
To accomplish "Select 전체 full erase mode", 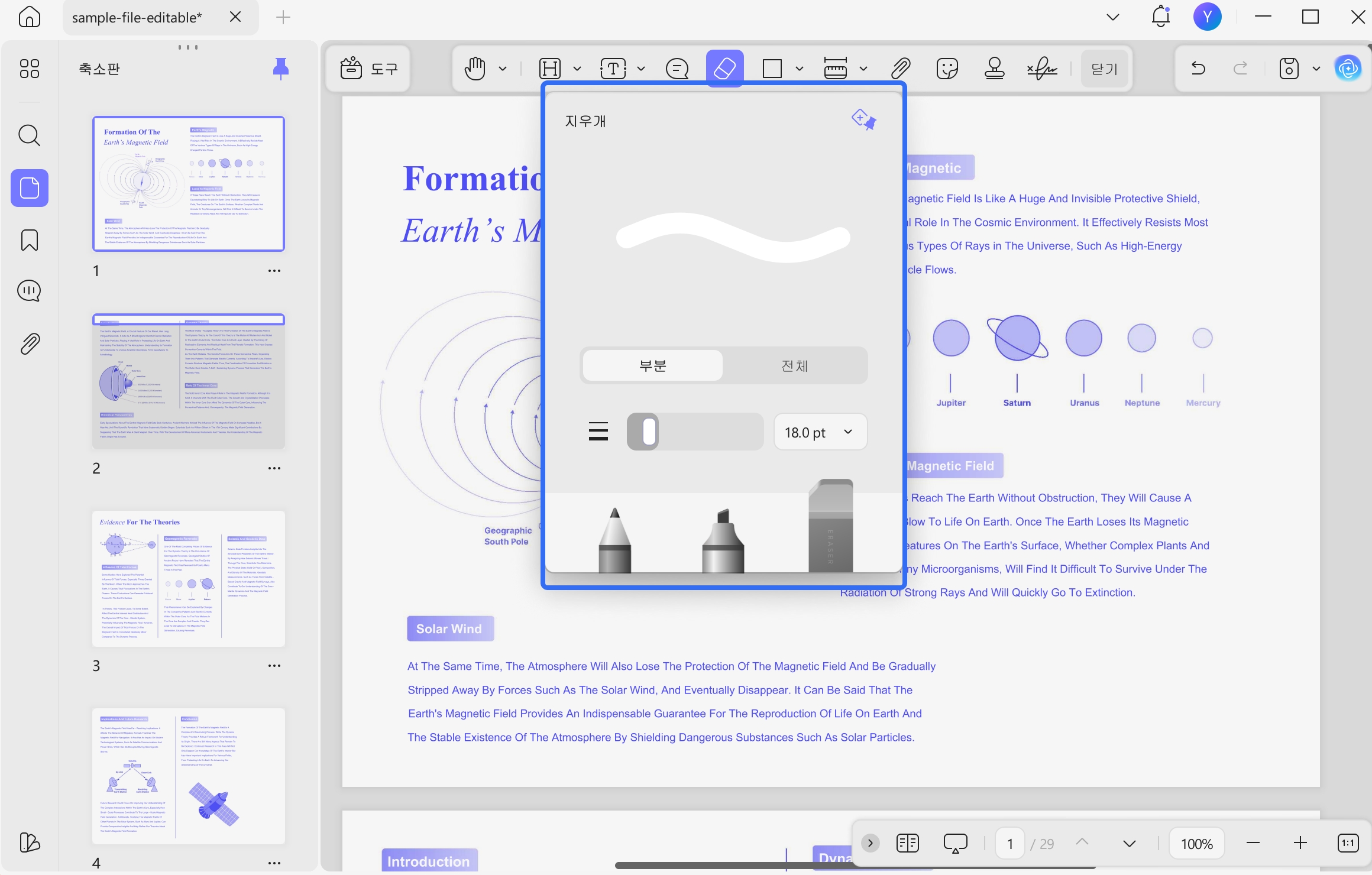I will click(x=794, y=365).
